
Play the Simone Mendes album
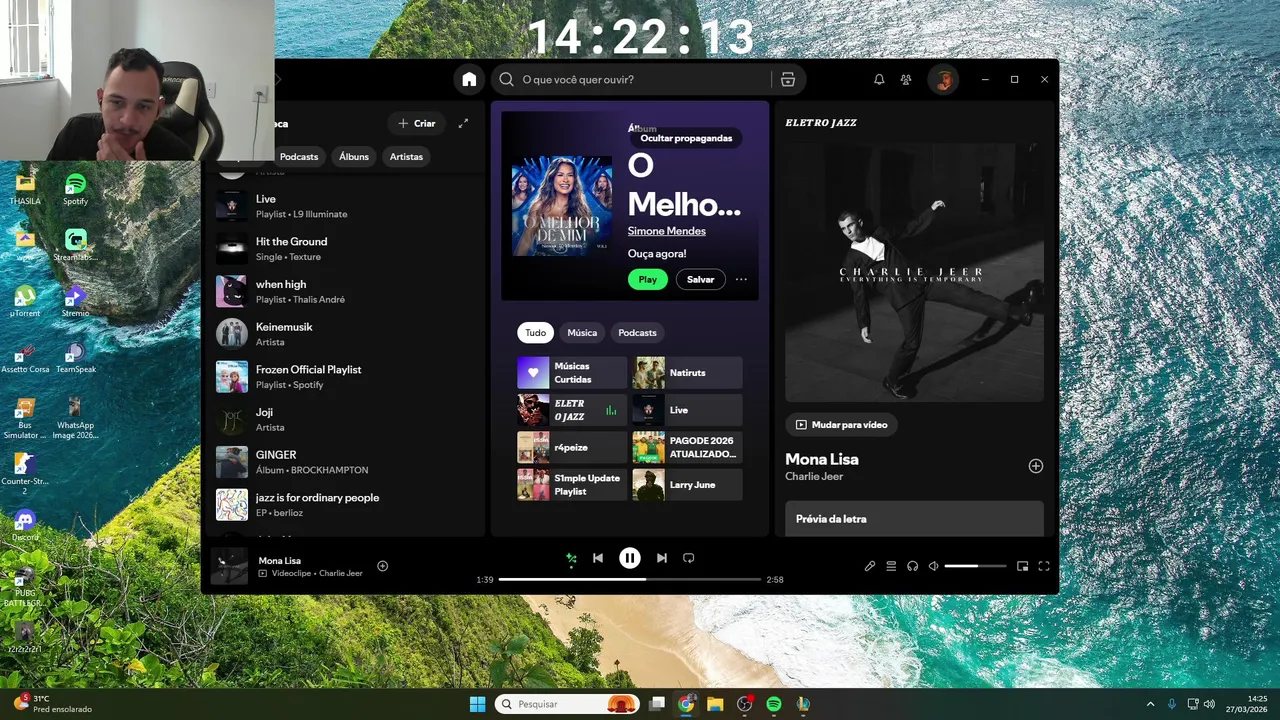(x=648, y=279)
